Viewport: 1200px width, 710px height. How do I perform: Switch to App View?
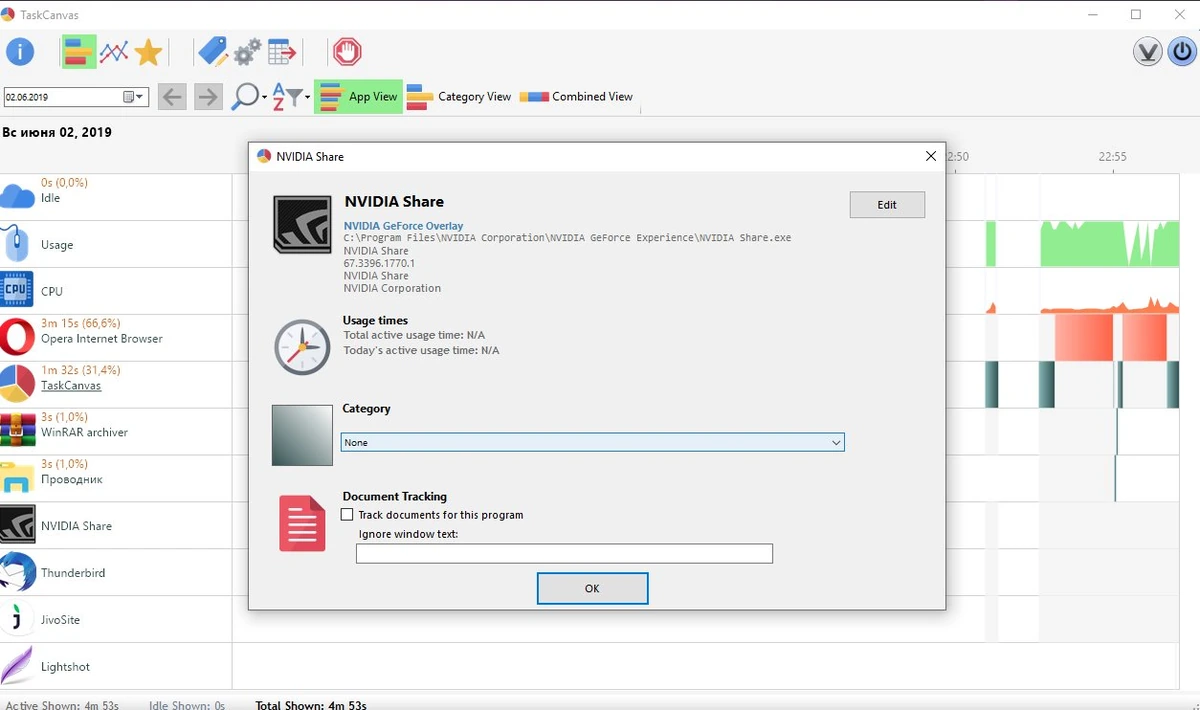point(358,97)
